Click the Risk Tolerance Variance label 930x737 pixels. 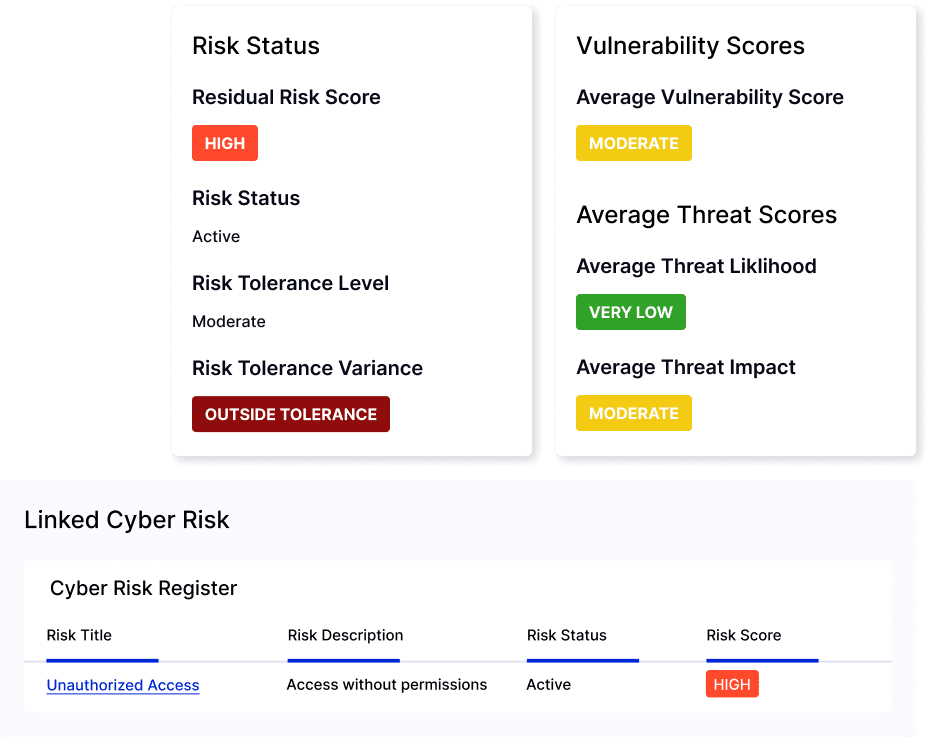coord(307,368)
